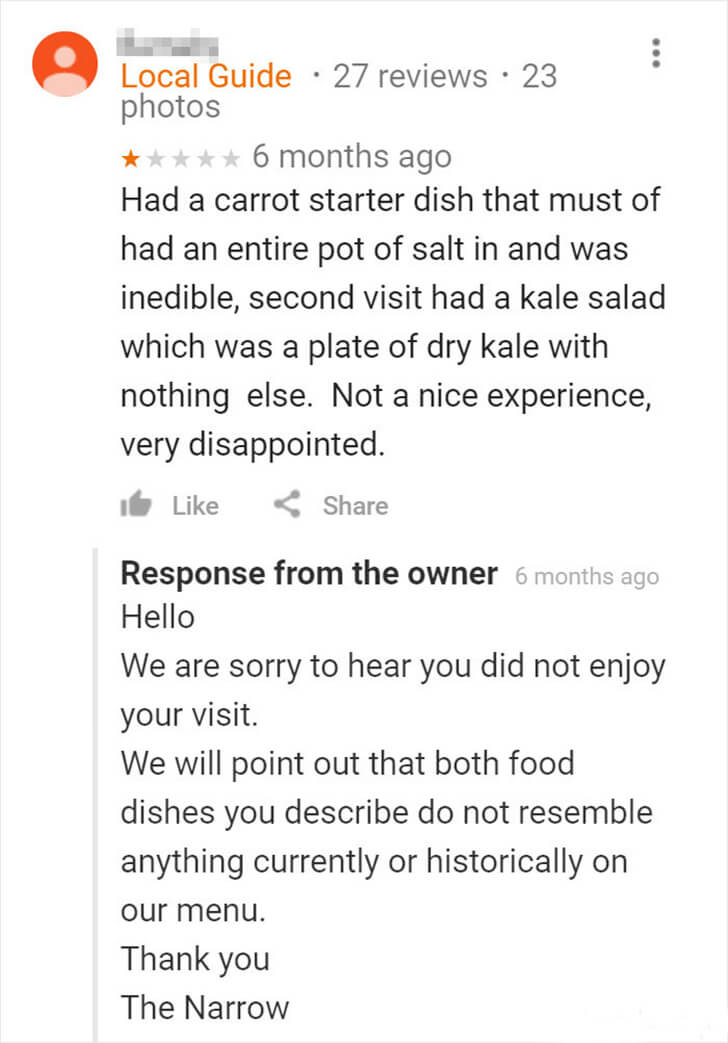Image resolution: width=728 pixels, height=1043 pixels.
Task: Click the fifth grey rating star
Action: click(230, 158)
